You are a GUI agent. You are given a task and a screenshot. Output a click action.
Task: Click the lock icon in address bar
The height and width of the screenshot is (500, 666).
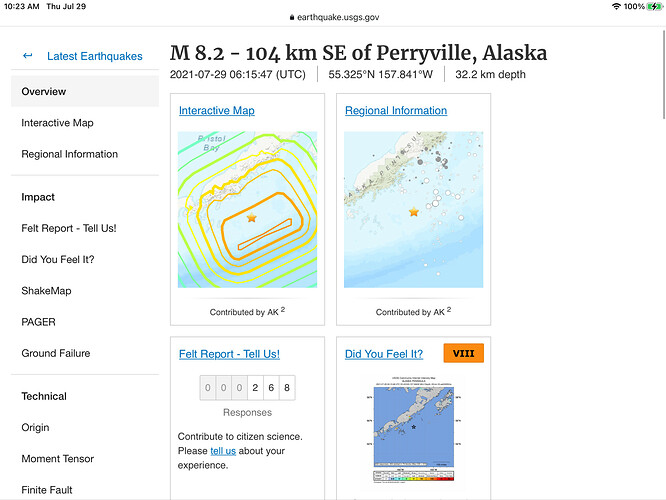click(x=292, y=17)
